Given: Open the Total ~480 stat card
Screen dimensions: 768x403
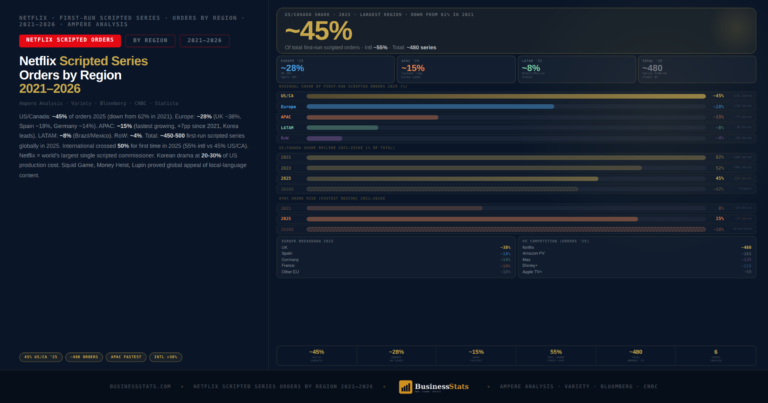Looking at the screenshot, I should pyautogui.click(x=697, y=69).
